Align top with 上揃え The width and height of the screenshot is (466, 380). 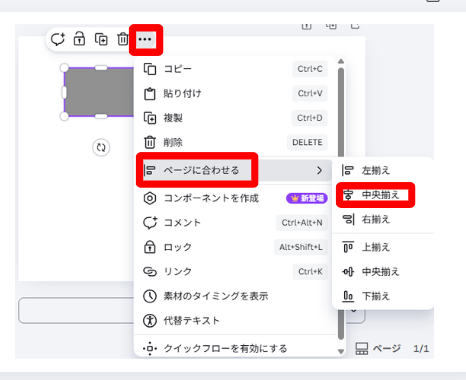[383, 247]
